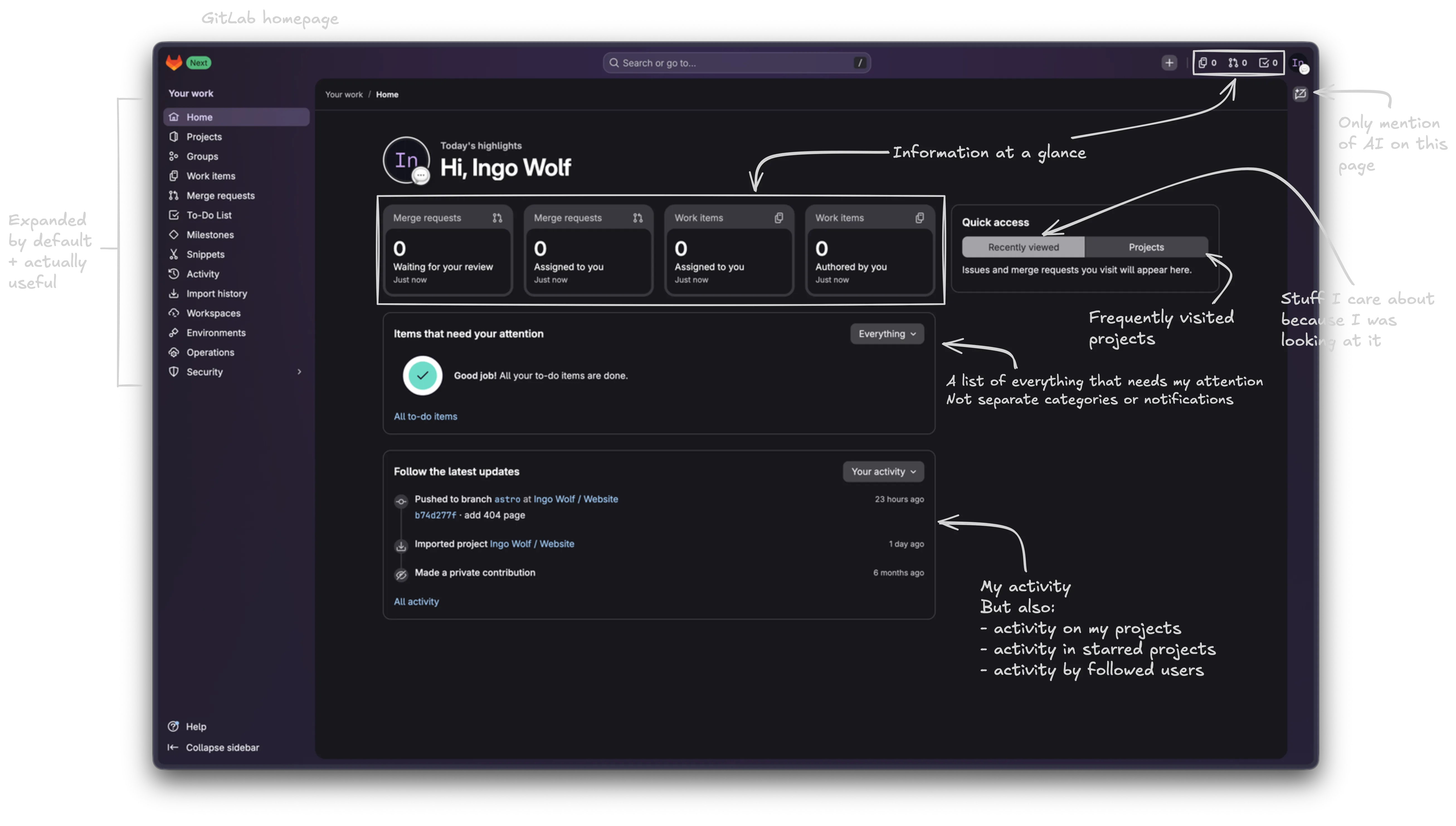Click the To-Do List sidebar icon
Screen dimensions: 1456x826
pos(174,215)
